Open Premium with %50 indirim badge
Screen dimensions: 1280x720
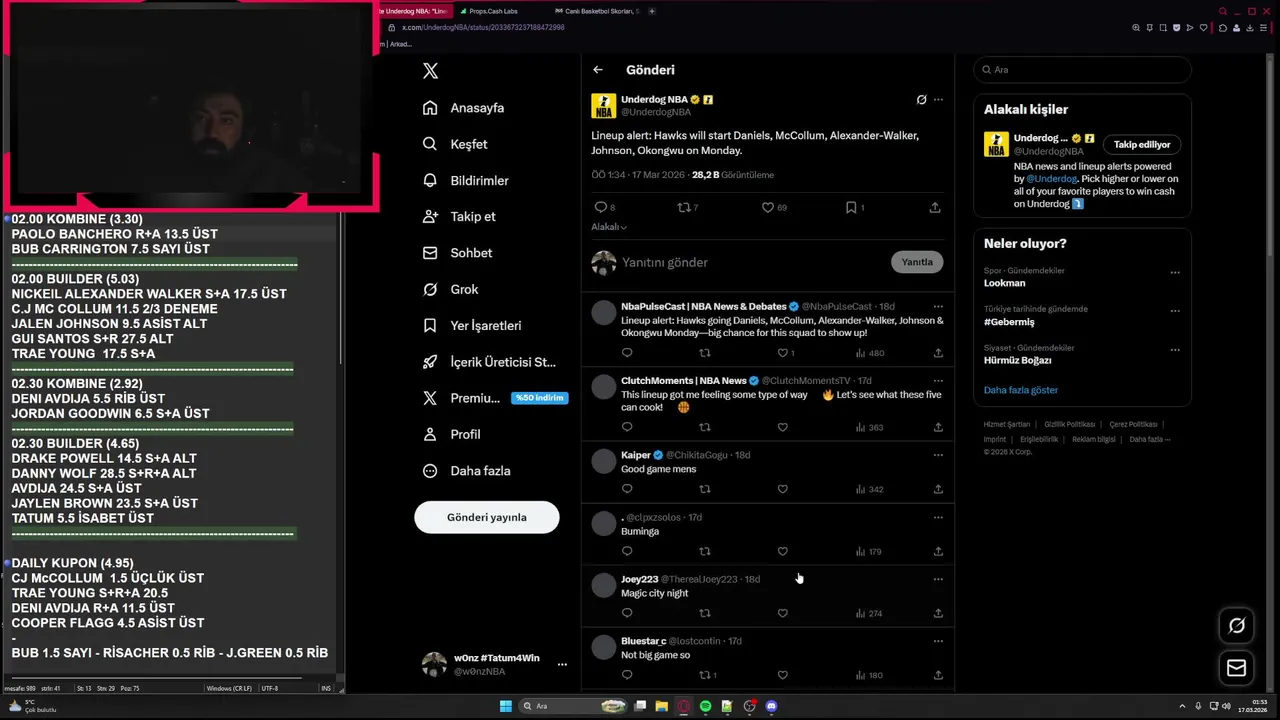pyautogui.click(x=494, y=398)
